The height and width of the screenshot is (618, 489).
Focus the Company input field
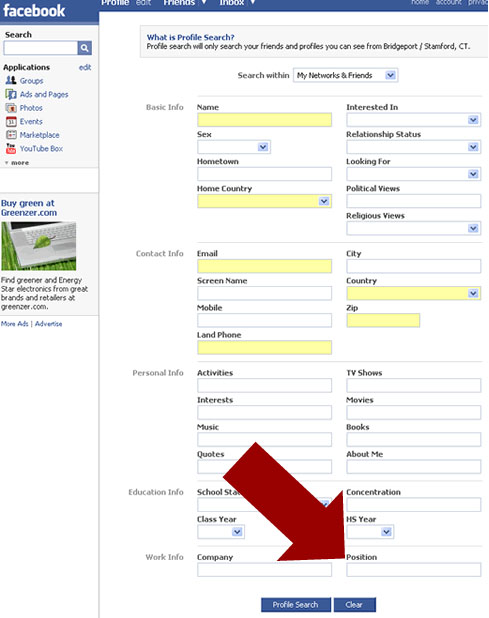264,570
